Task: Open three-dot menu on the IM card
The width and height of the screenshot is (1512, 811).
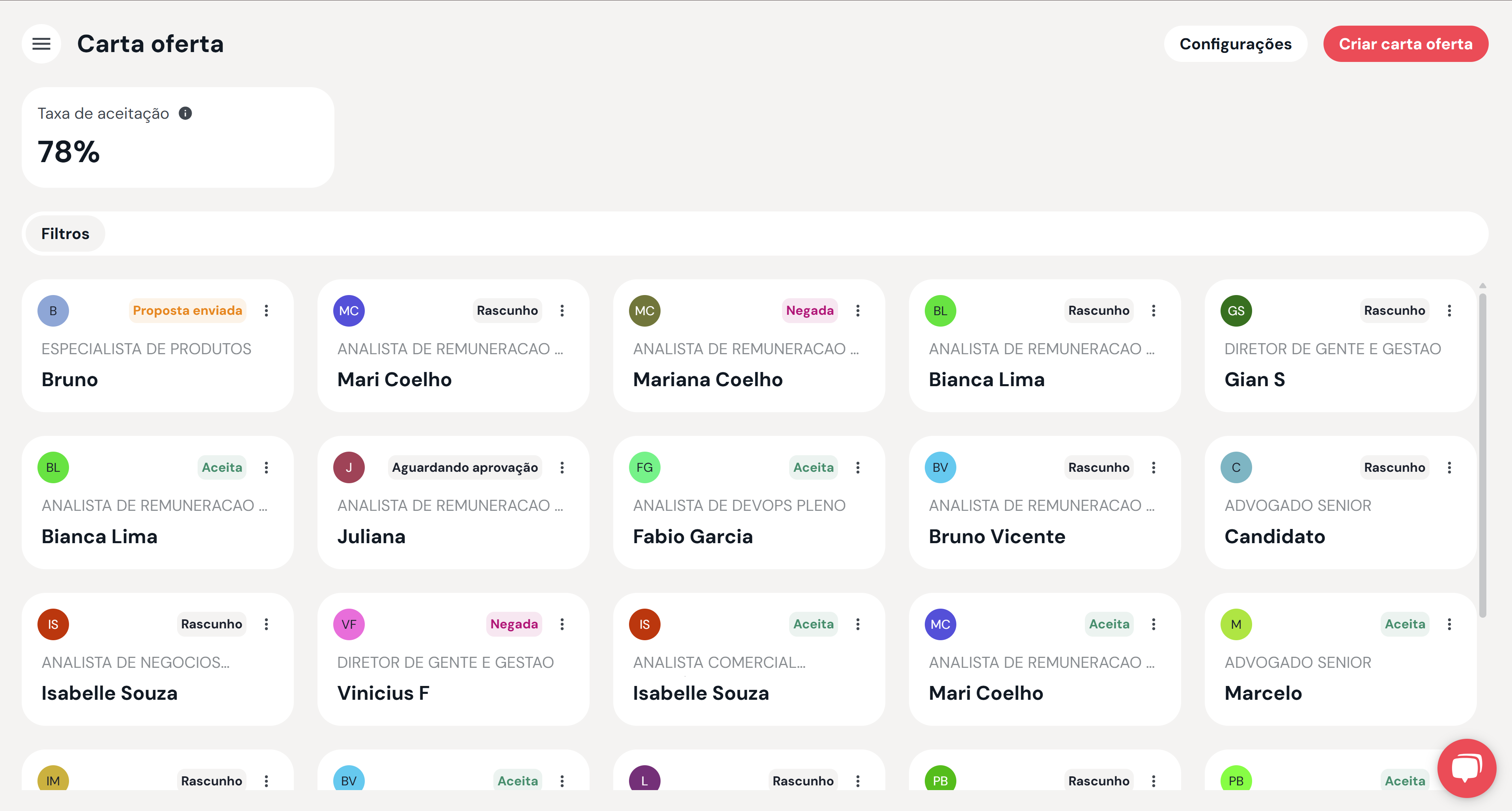Action: point(267,781)
